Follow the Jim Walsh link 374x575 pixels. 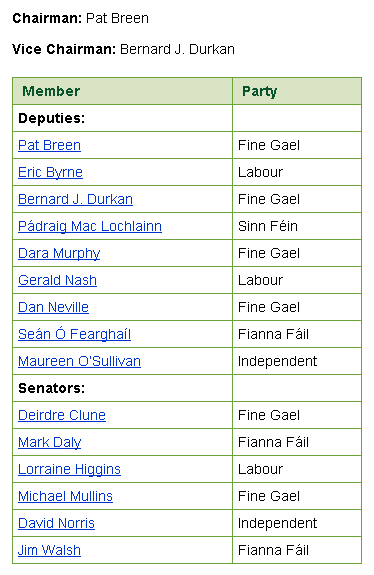coord(50,550)
